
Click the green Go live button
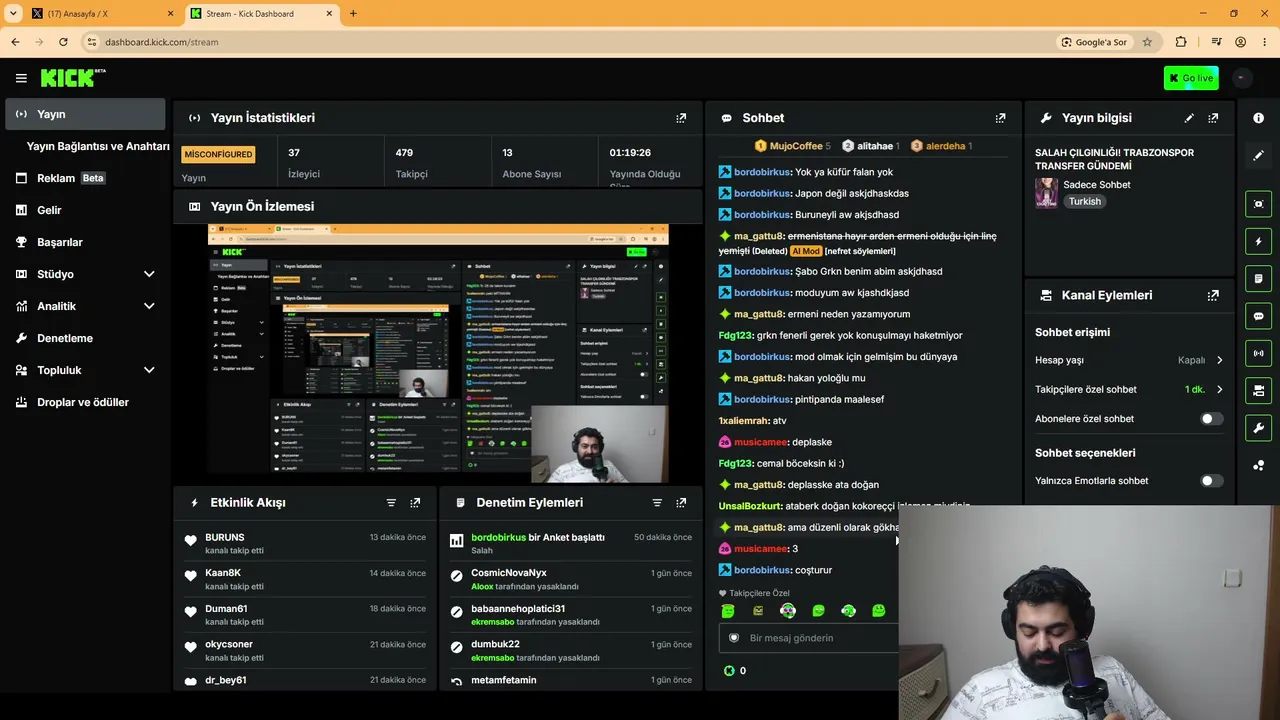coord(1191,78)
